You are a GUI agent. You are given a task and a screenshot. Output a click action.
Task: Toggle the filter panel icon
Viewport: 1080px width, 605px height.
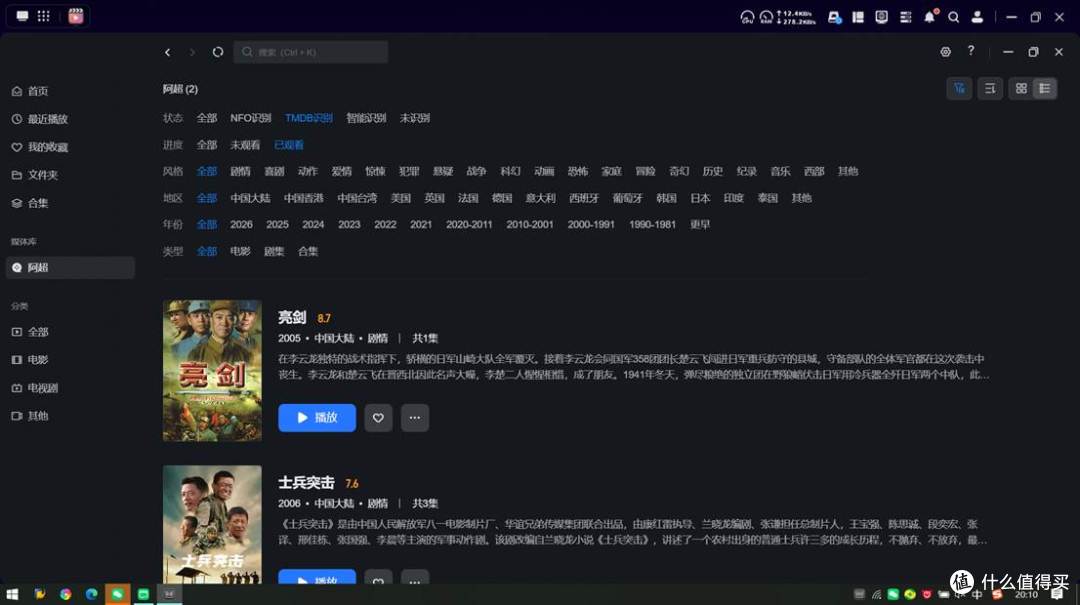959,88
